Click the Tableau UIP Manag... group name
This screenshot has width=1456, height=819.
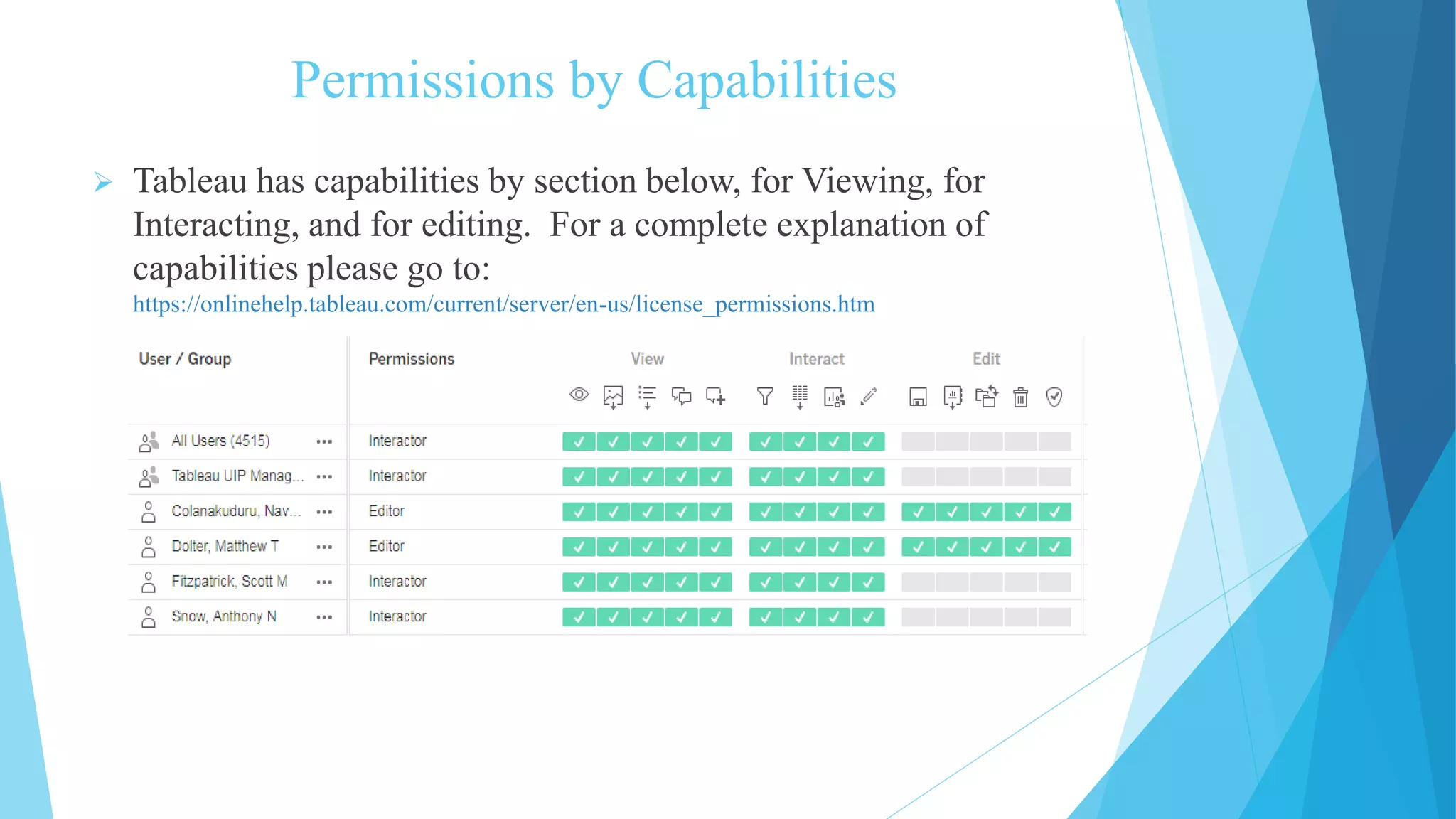[237, 476]
